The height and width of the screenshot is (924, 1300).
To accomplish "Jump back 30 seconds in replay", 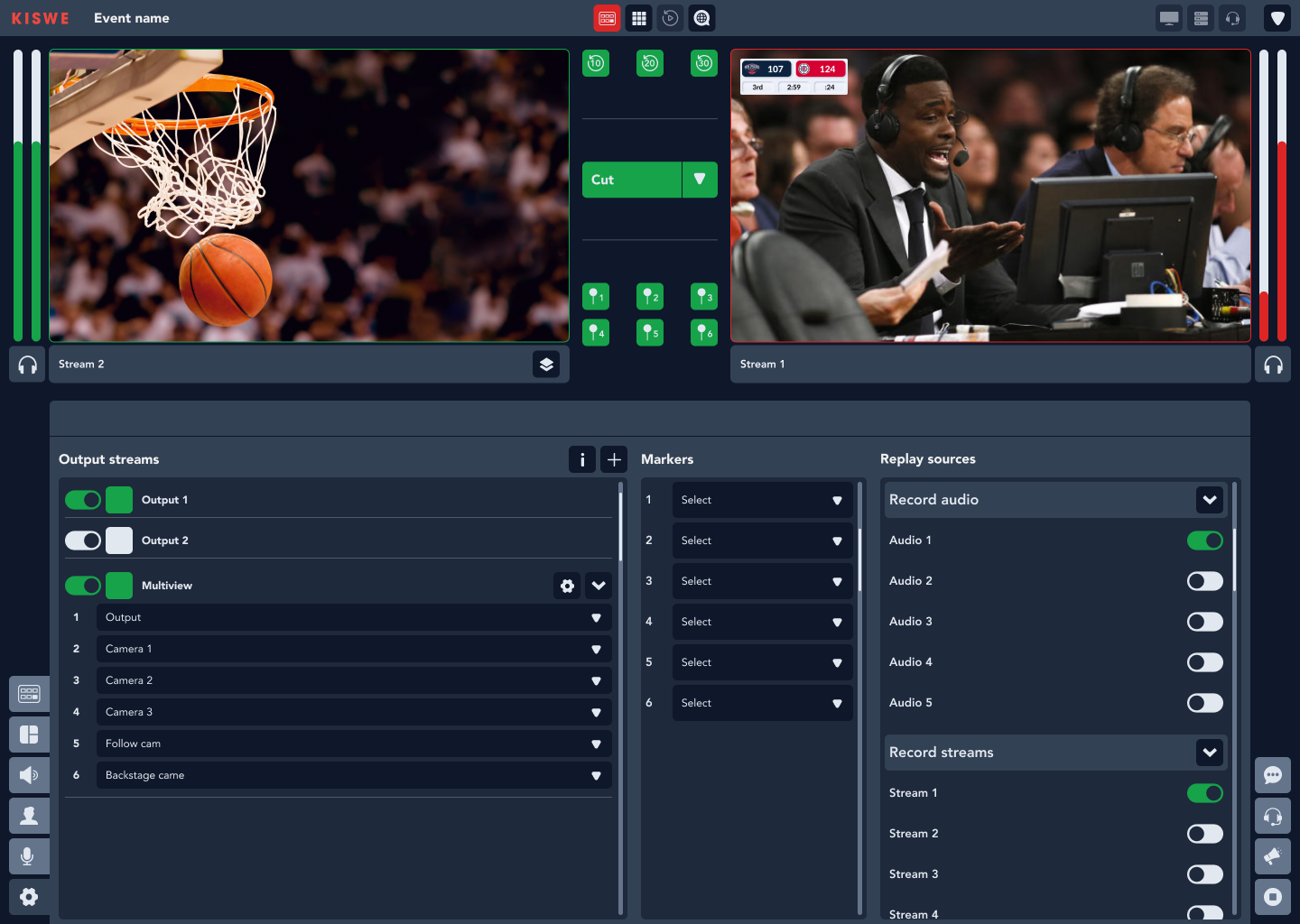I will (704, 63).
